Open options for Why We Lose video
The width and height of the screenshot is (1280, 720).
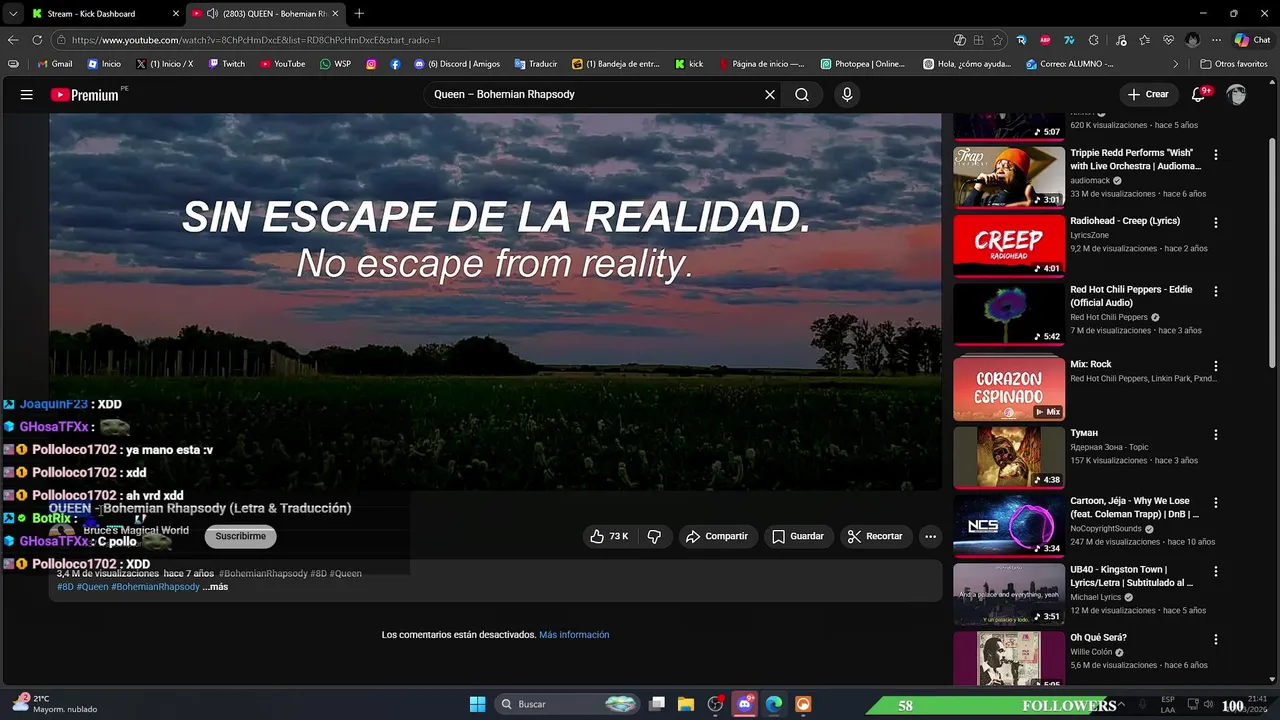pyautogui.click(x=1216, y=503)
